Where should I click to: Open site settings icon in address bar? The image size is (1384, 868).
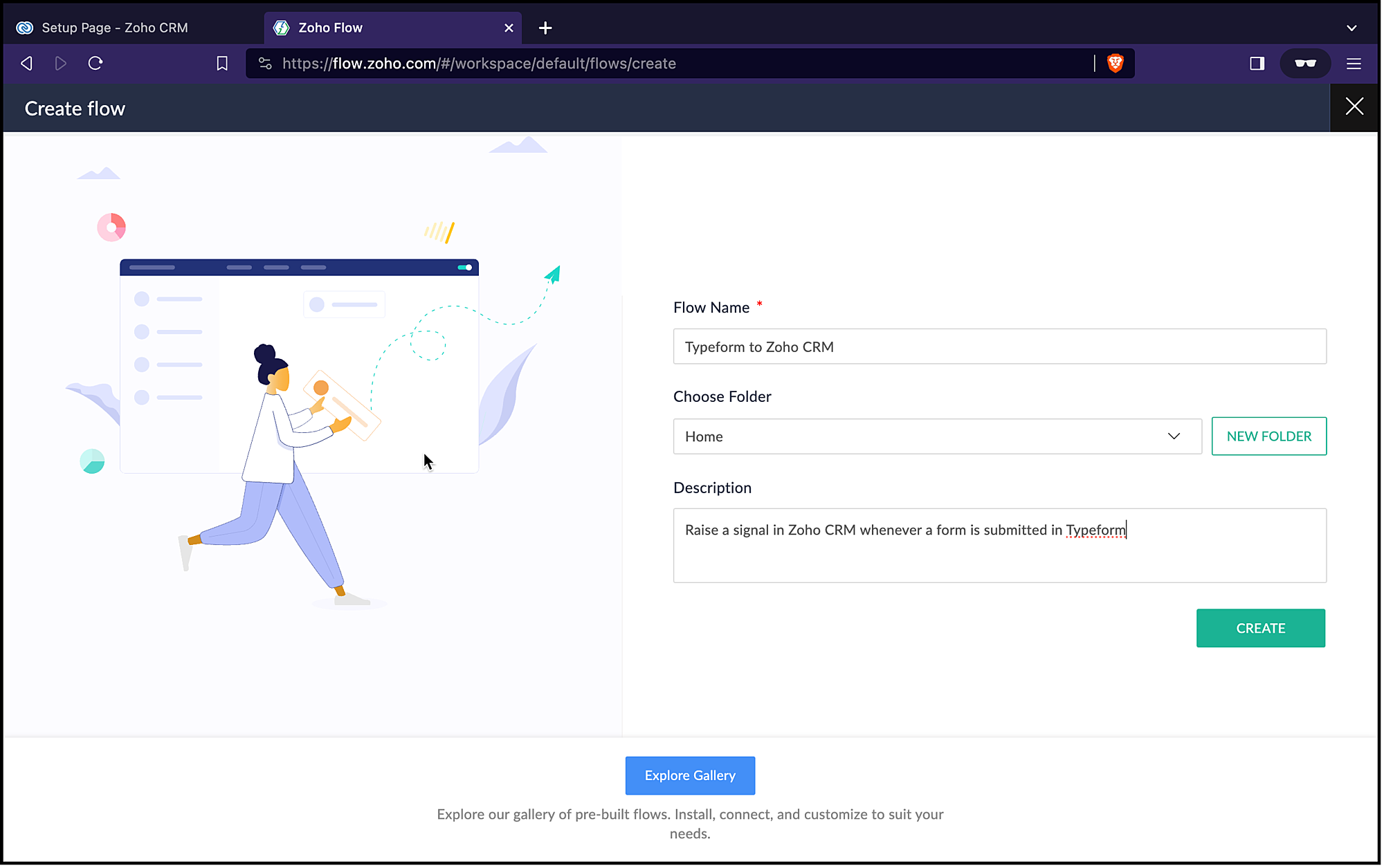pos(265,64)
